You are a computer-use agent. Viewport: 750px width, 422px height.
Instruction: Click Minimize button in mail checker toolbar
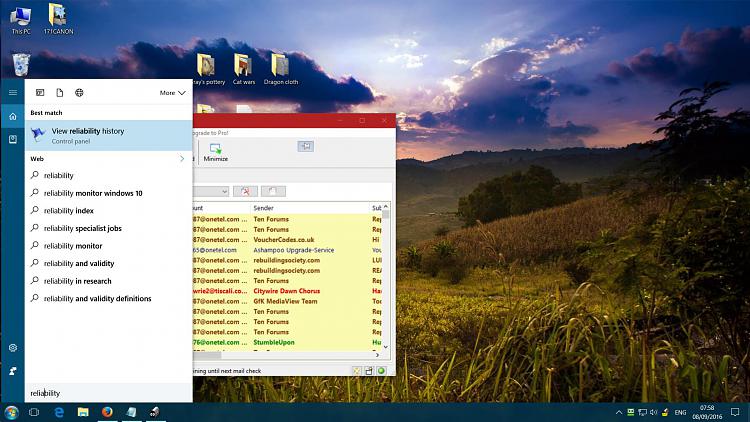216,152
